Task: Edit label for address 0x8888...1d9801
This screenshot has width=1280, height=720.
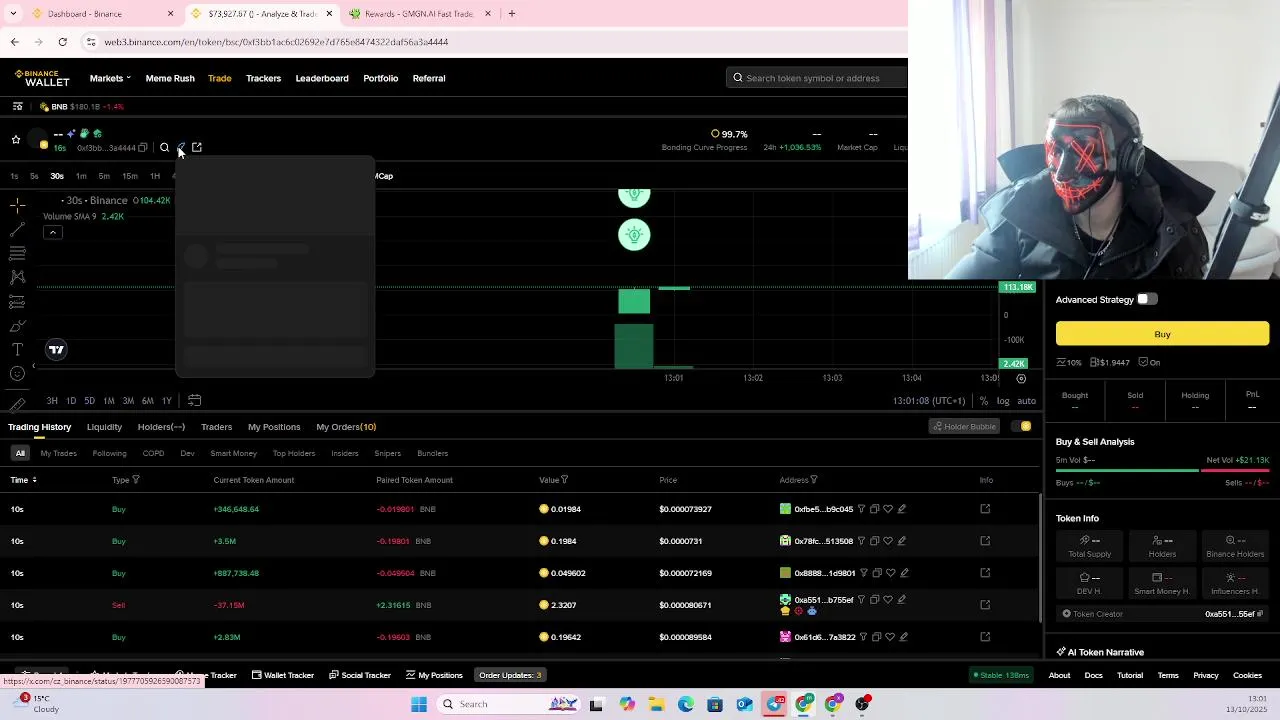Action: tap(904, 573)
